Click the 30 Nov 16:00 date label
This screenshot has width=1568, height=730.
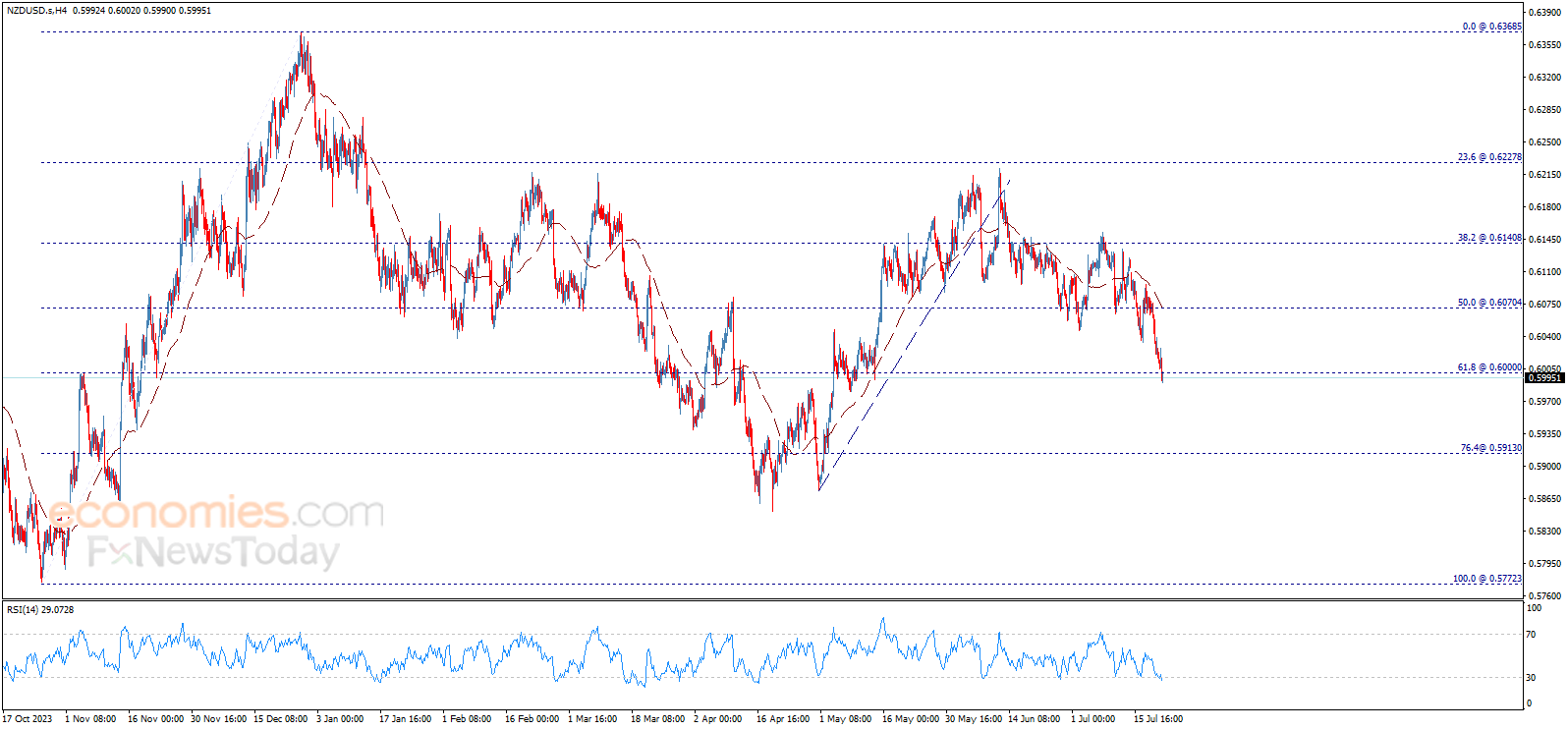218,719
